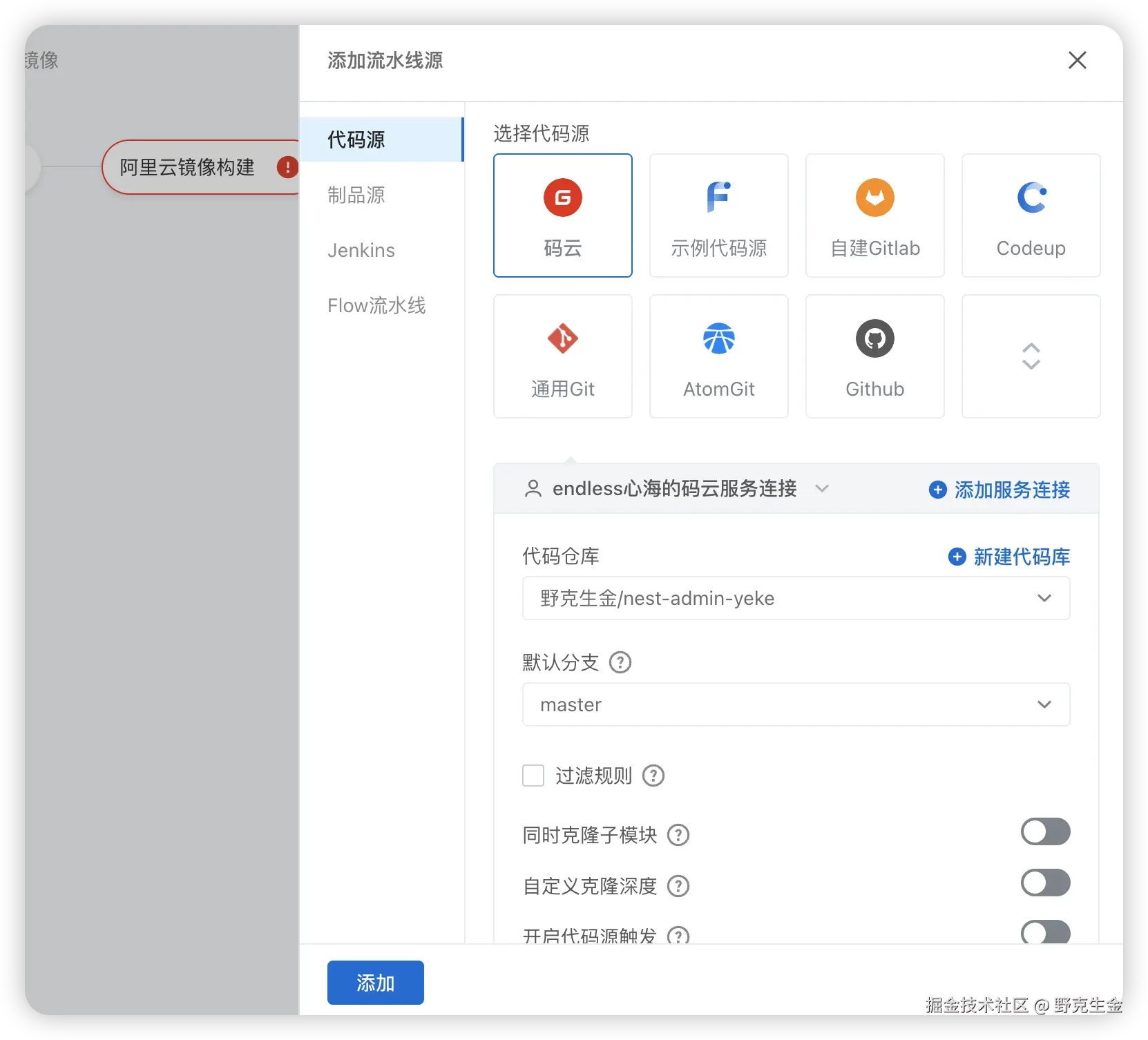The height and width of the screenshot is (1040, 1148).
Task: Show help for 开启代码源触发
Action: click(678, 935)
